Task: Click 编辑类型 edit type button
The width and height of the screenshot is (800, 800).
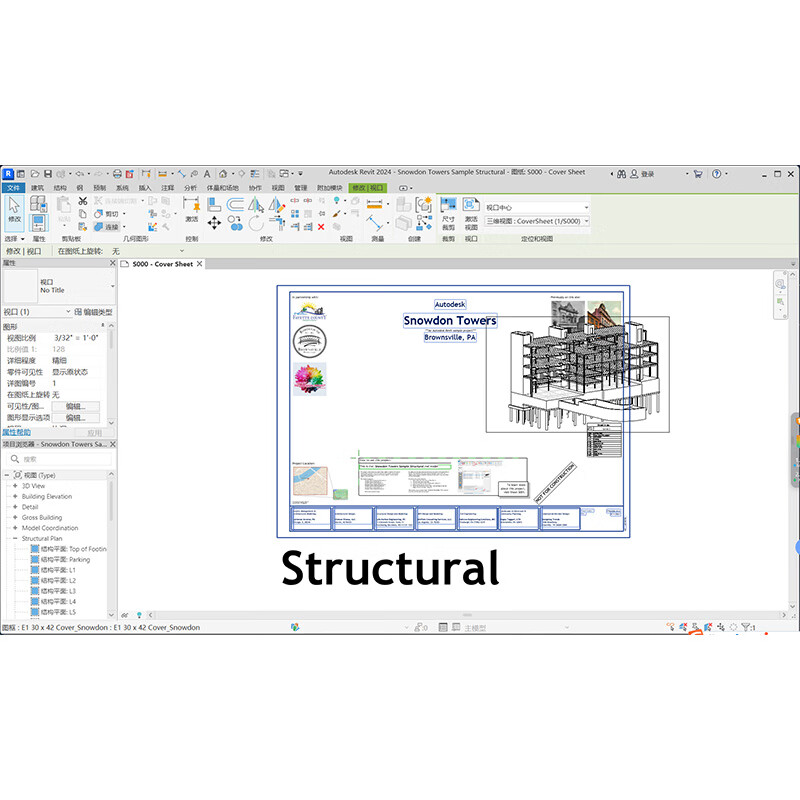Action: (93, 312)
